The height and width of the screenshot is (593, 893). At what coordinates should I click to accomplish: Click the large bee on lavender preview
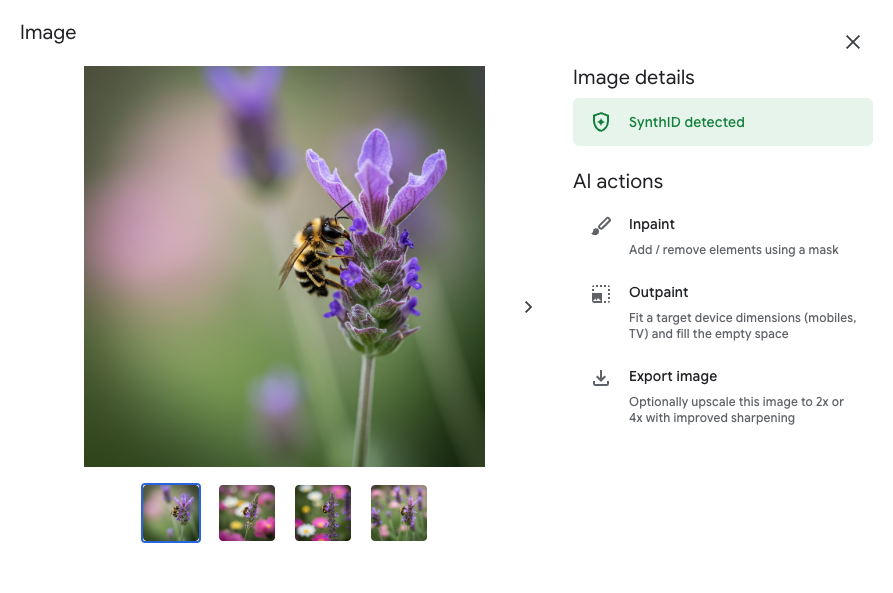(284, 267)
